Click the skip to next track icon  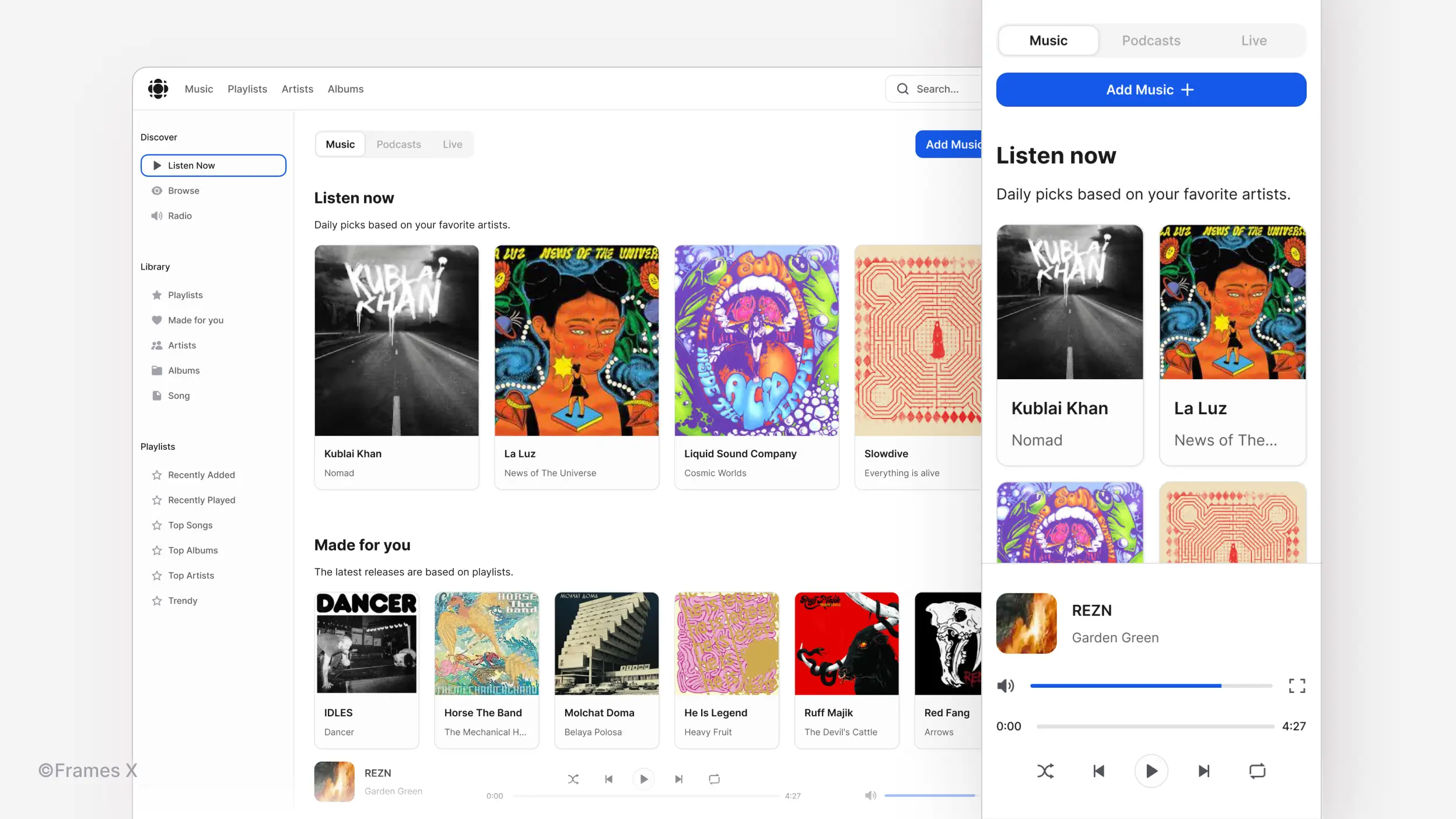[1204, 771]
